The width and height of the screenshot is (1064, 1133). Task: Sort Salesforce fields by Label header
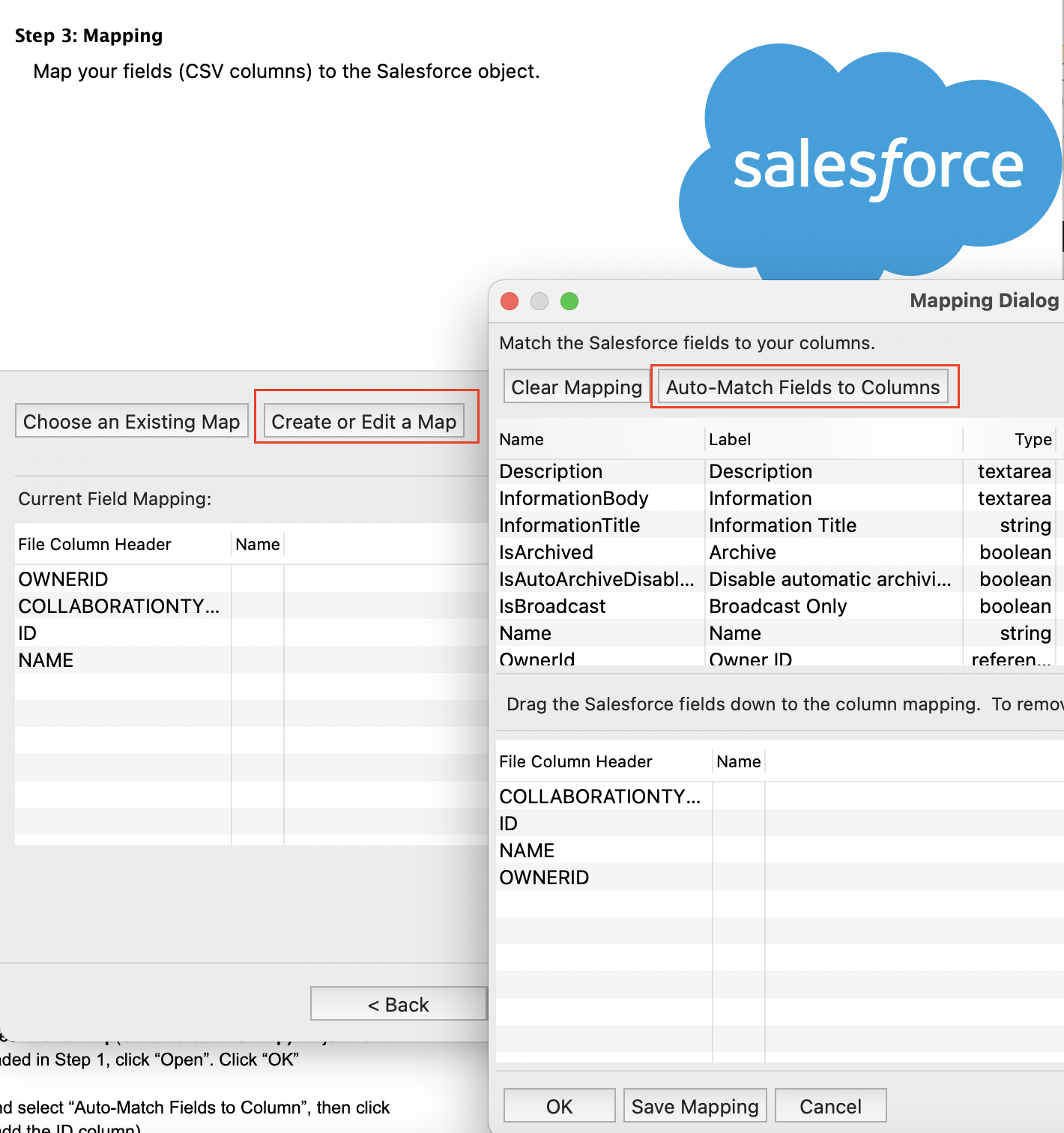coord(834,439)
